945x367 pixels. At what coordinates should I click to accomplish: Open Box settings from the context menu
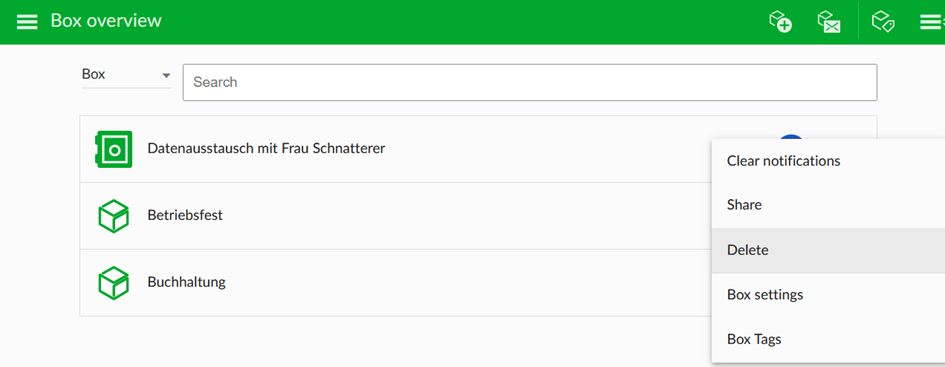828,295
